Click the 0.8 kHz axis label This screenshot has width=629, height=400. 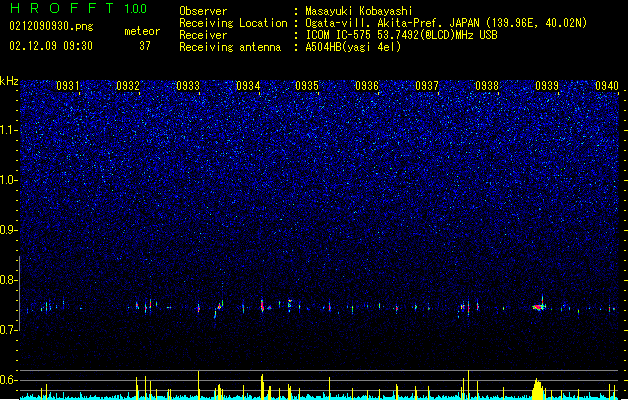click(x=9, y=280)
